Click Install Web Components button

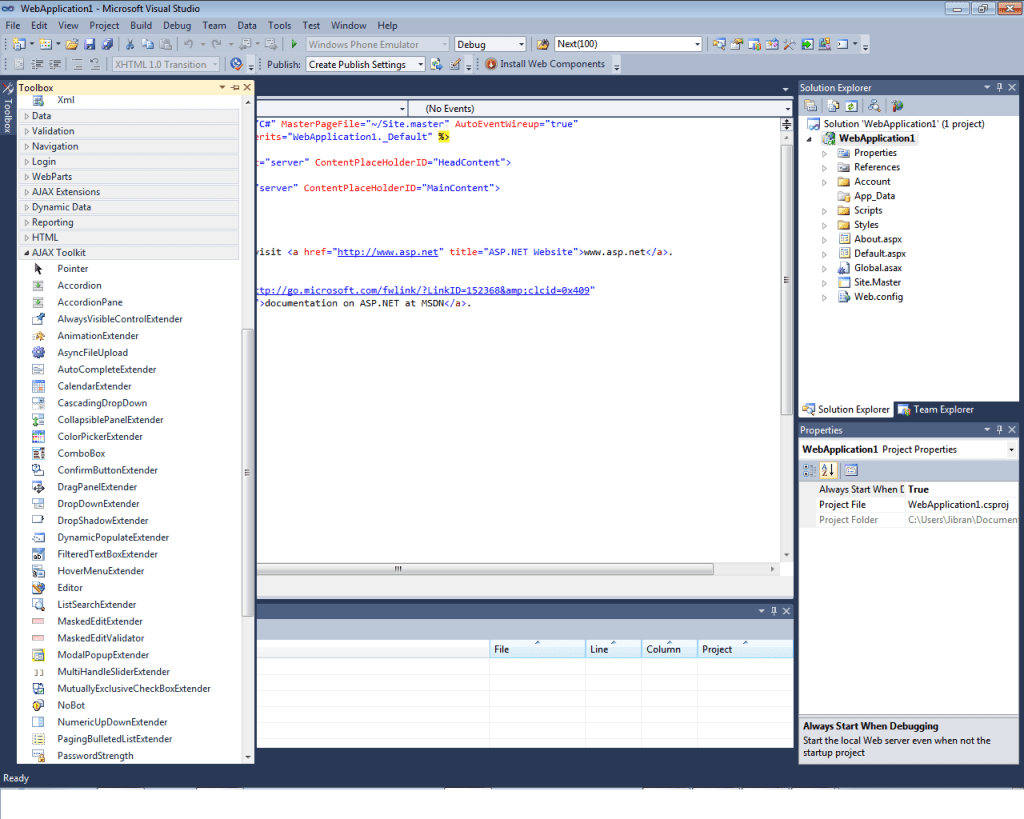pos(545,64)
